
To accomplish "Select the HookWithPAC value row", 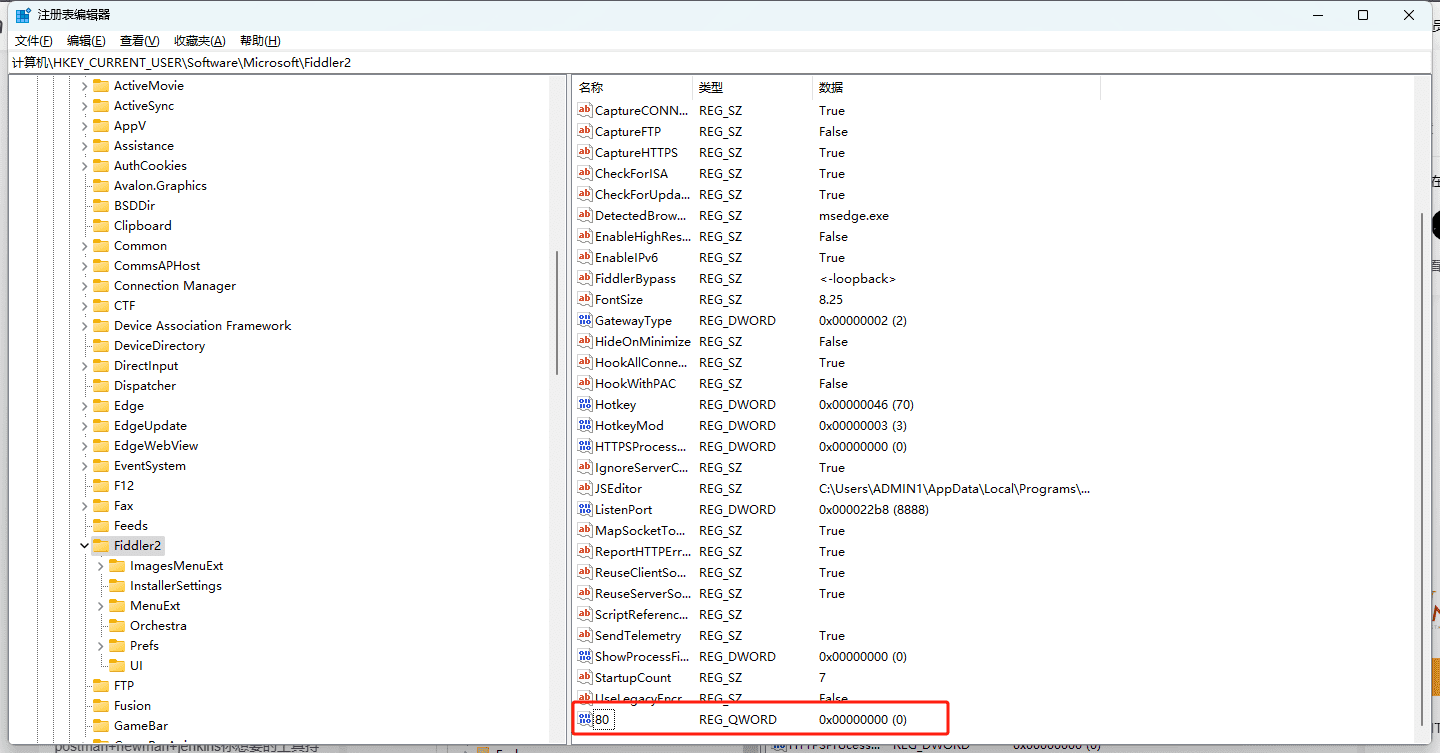I will (836, 383).
